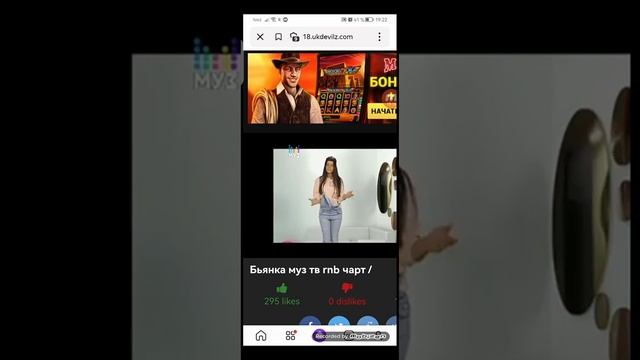
Task: Close the browser tab with X icon
Action: (x=260, y=37)
